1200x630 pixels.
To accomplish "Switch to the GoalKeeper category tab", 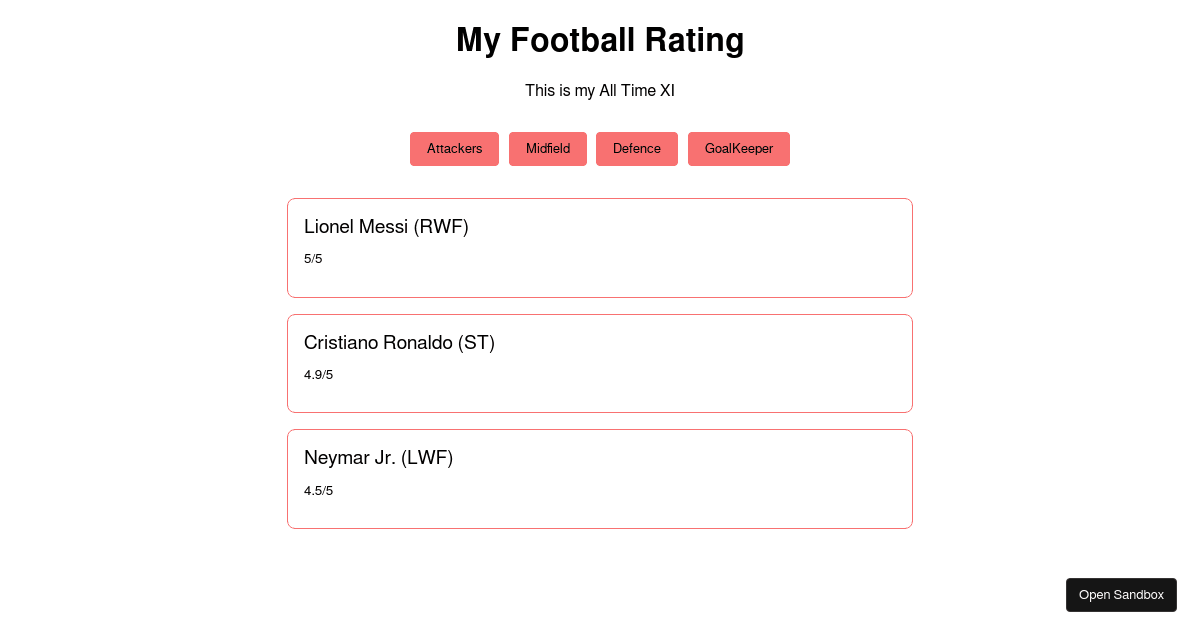I will 739,148.
